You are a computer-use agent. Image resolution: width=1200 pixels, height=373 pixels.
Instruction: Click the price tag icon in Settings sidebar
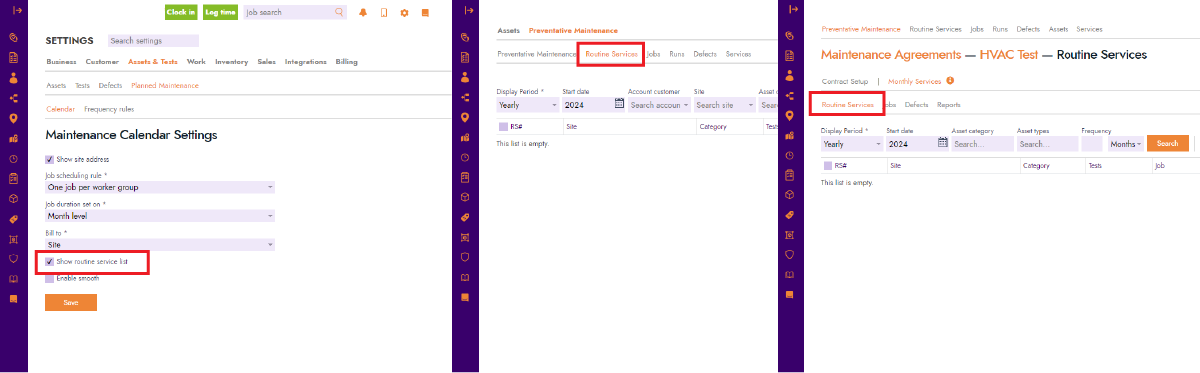pos(14,218)
